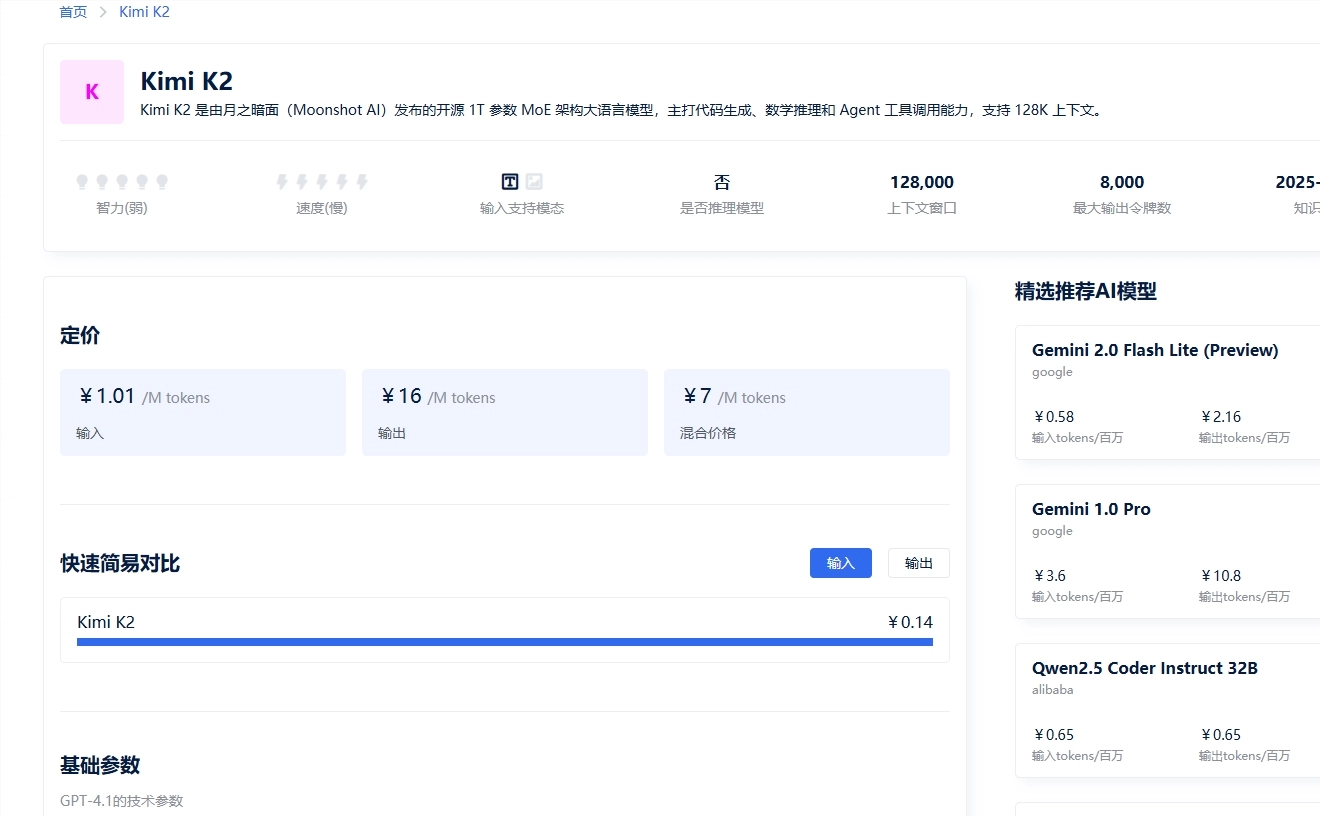Select the 输入 comparison toggle
1320x816 pixels.
tap(841, 563)
